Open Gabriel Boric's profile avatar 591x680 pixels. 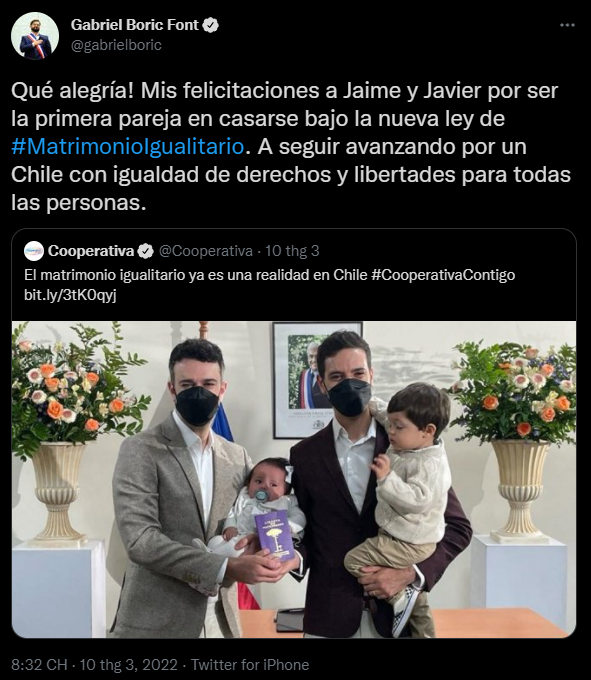point(35,36)
